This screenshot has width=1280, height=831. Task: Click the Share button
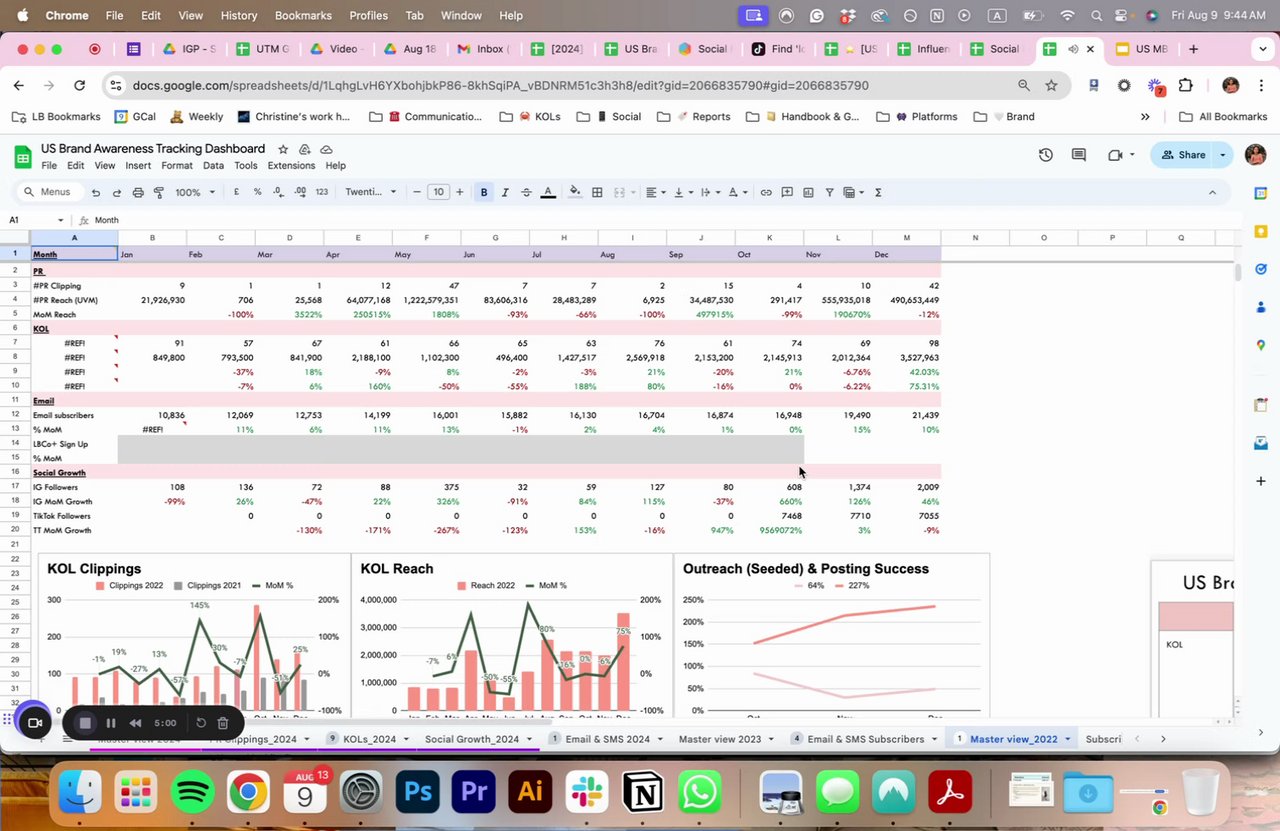[1183, 155]
